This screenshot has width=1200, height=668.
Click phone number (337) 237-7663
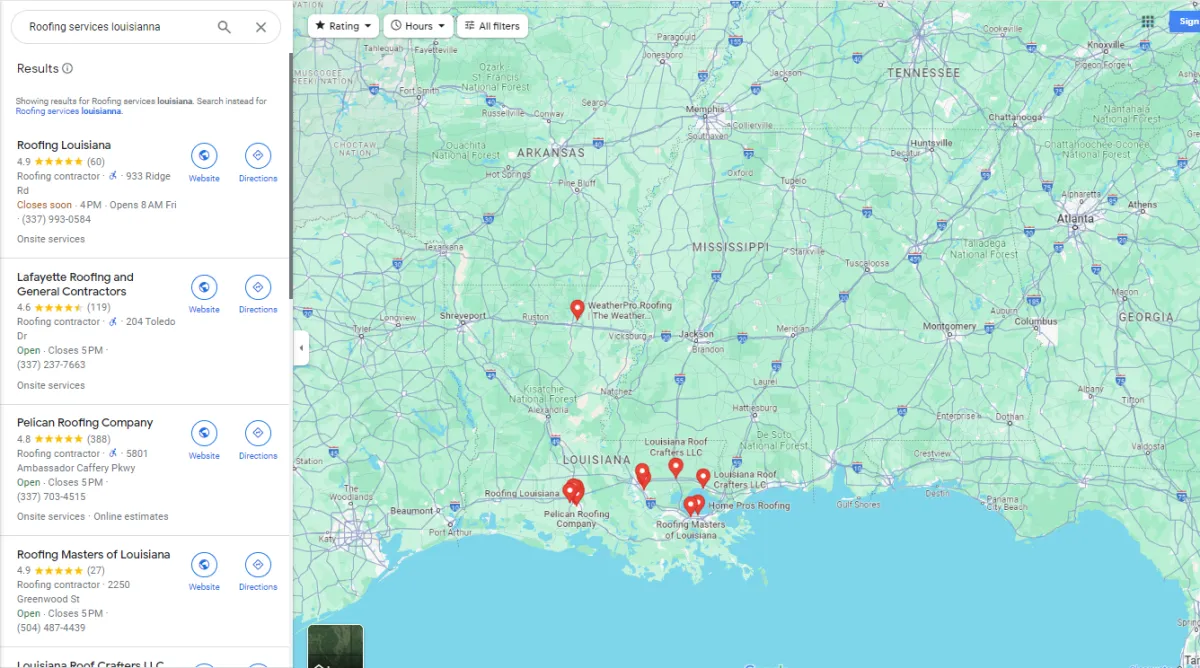point(51,365)
